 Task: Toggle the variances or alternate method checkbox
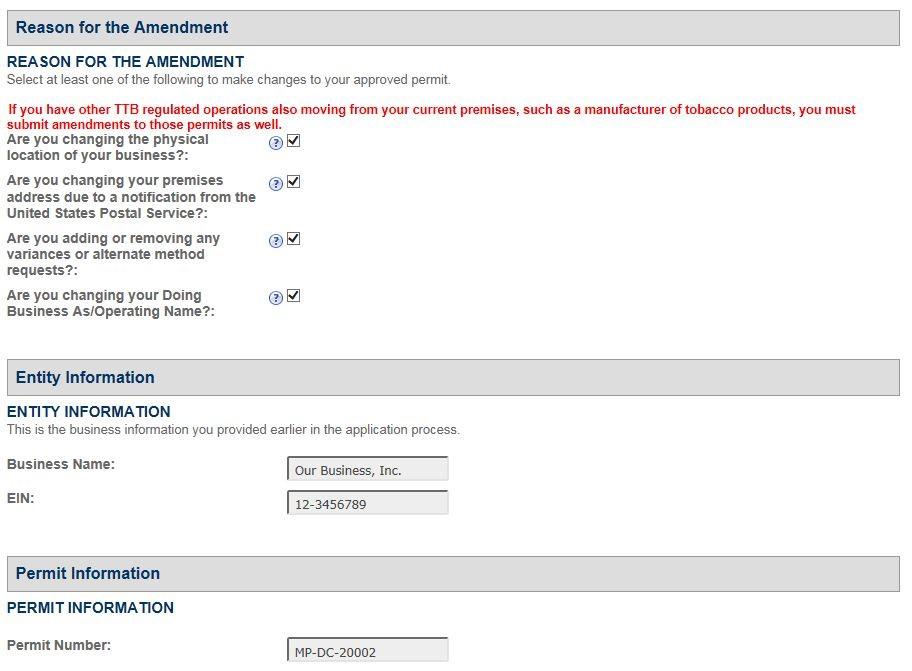(x=293, y=239)
